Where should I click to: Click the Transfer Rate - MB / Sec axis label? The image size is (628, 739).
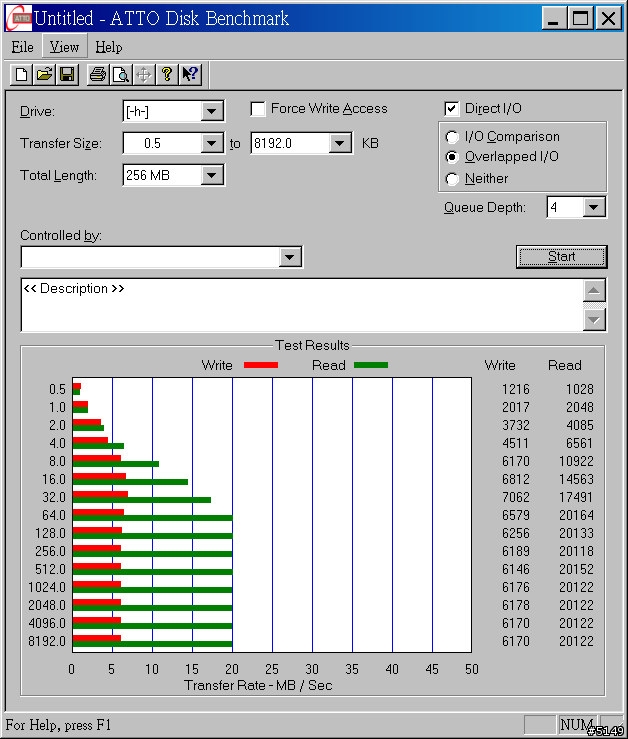click(x=258, y=685)
